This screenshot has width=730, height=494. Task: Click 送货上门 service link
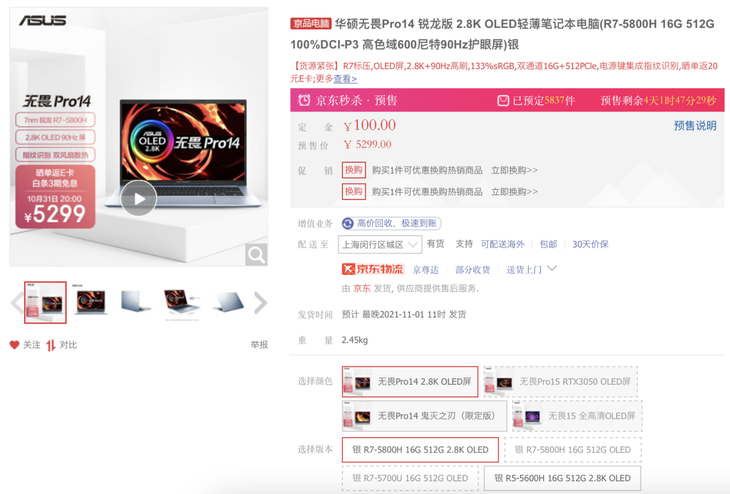(524, 270)
